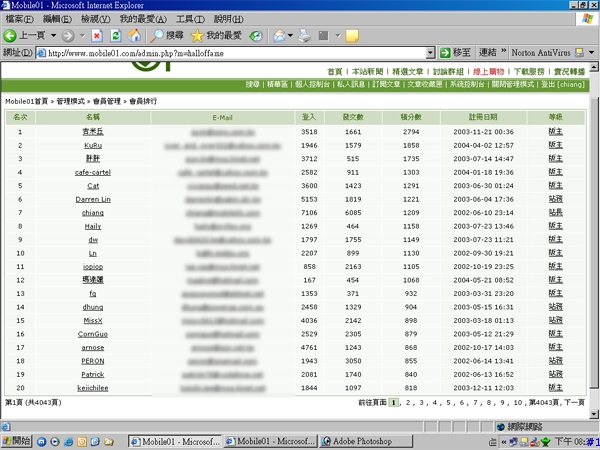Screen dimensions: 600x450
Task: Click the Stop loading red X icon
Action: click(95, 35)
